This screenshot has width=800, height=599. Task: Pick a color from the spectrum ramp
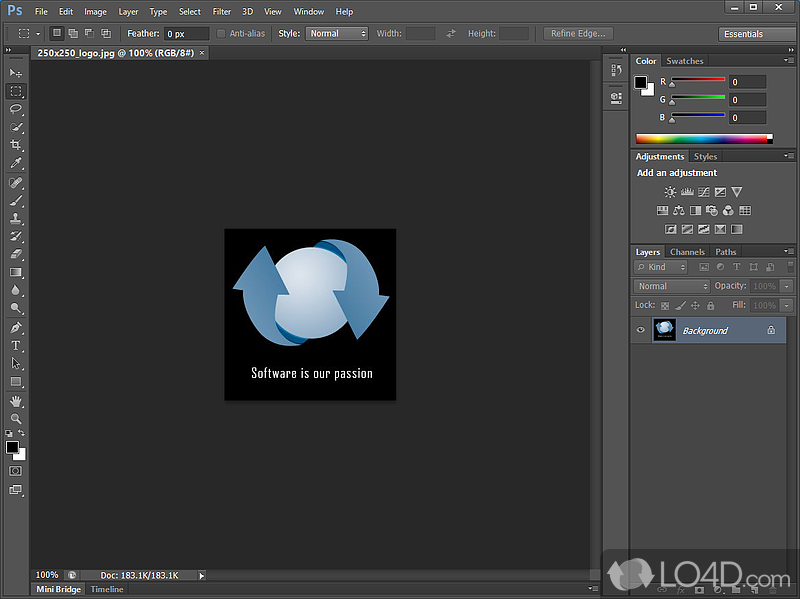(x=700, y=139)
